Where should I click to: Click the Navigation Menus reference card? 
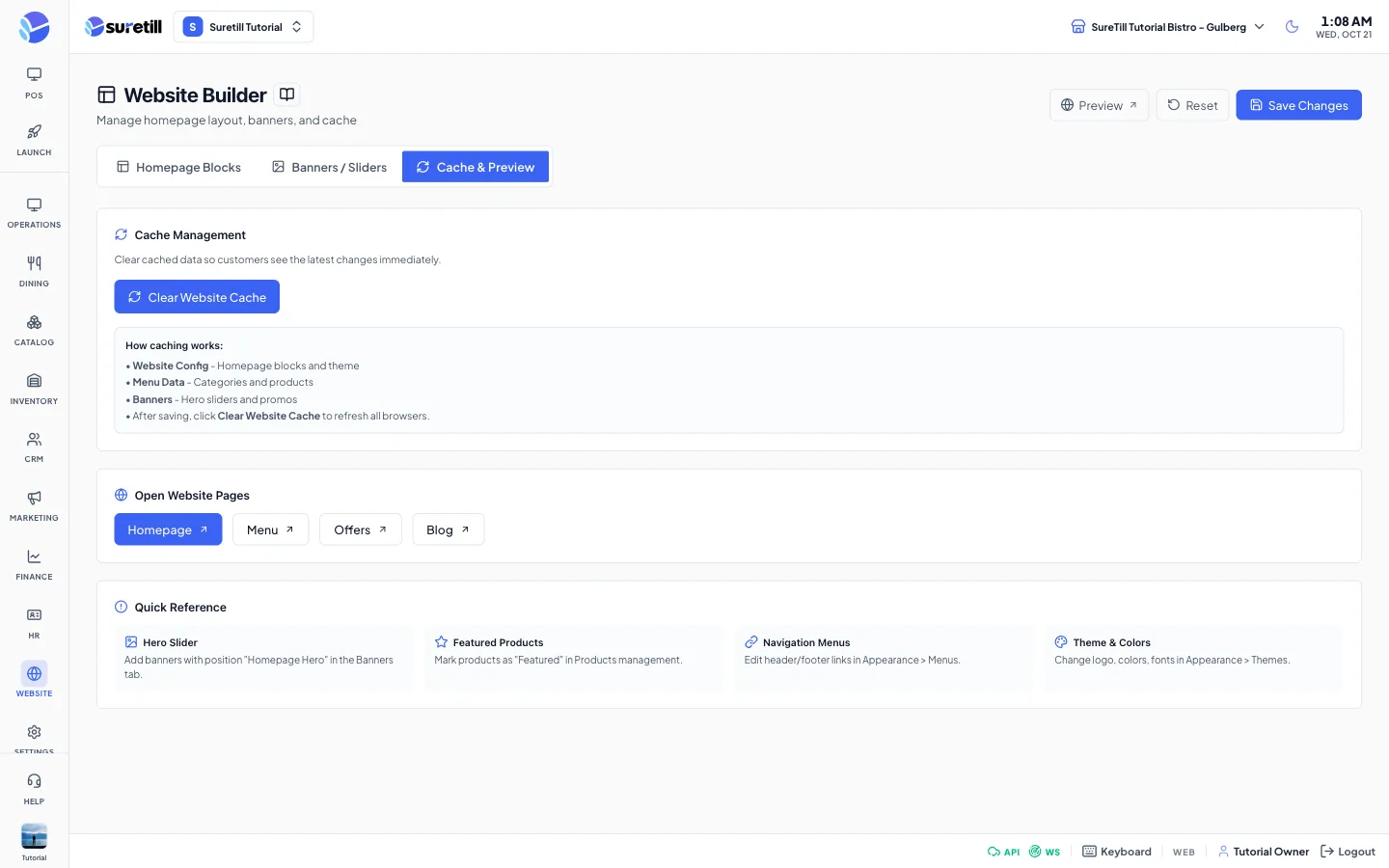pos(885,658)
